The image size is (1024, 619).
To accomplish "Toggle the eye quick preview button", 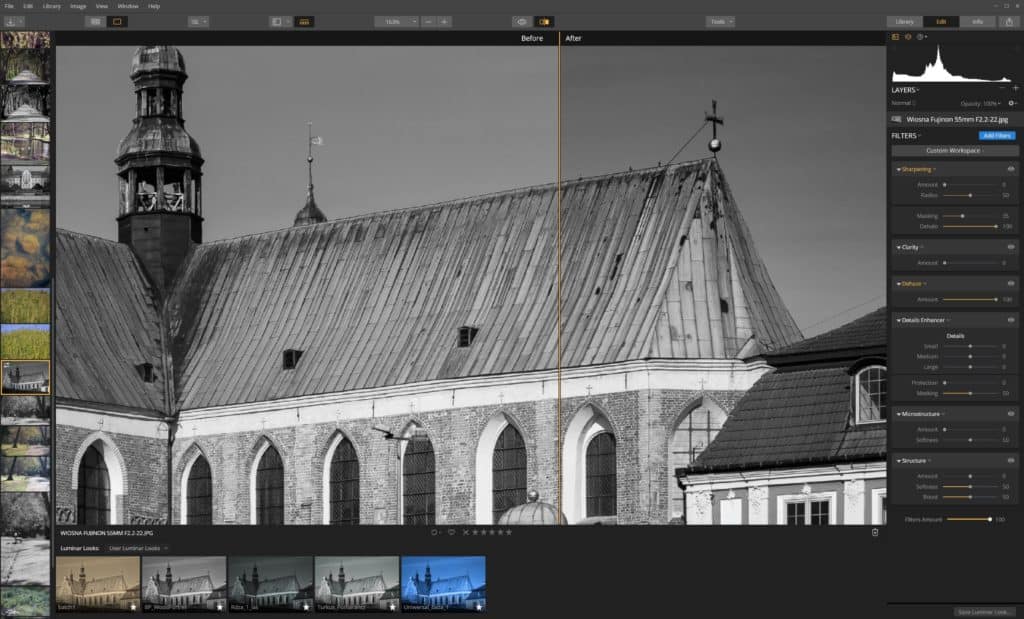I will click(x=521, y=21).
